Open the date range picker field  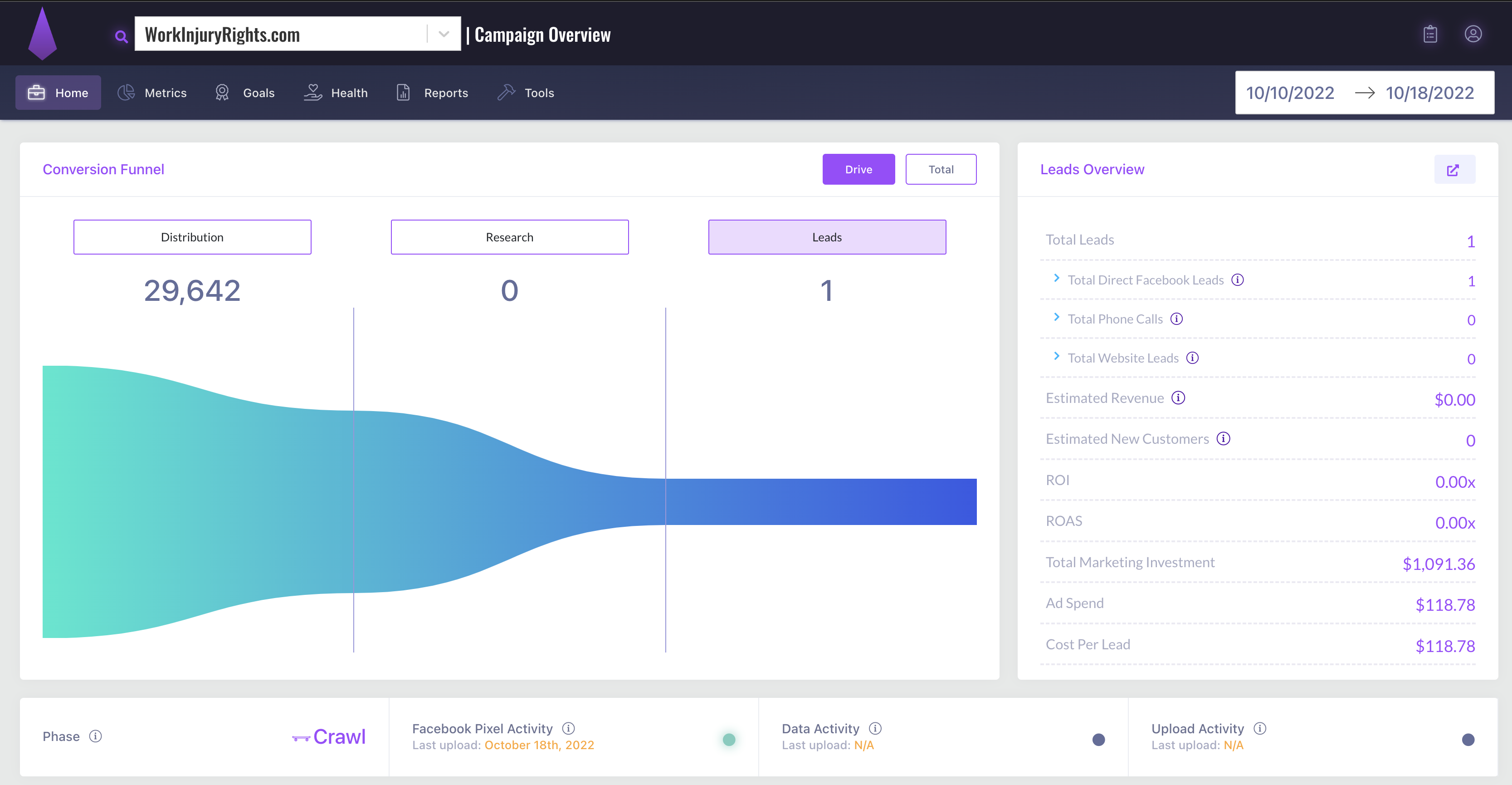1364,93
